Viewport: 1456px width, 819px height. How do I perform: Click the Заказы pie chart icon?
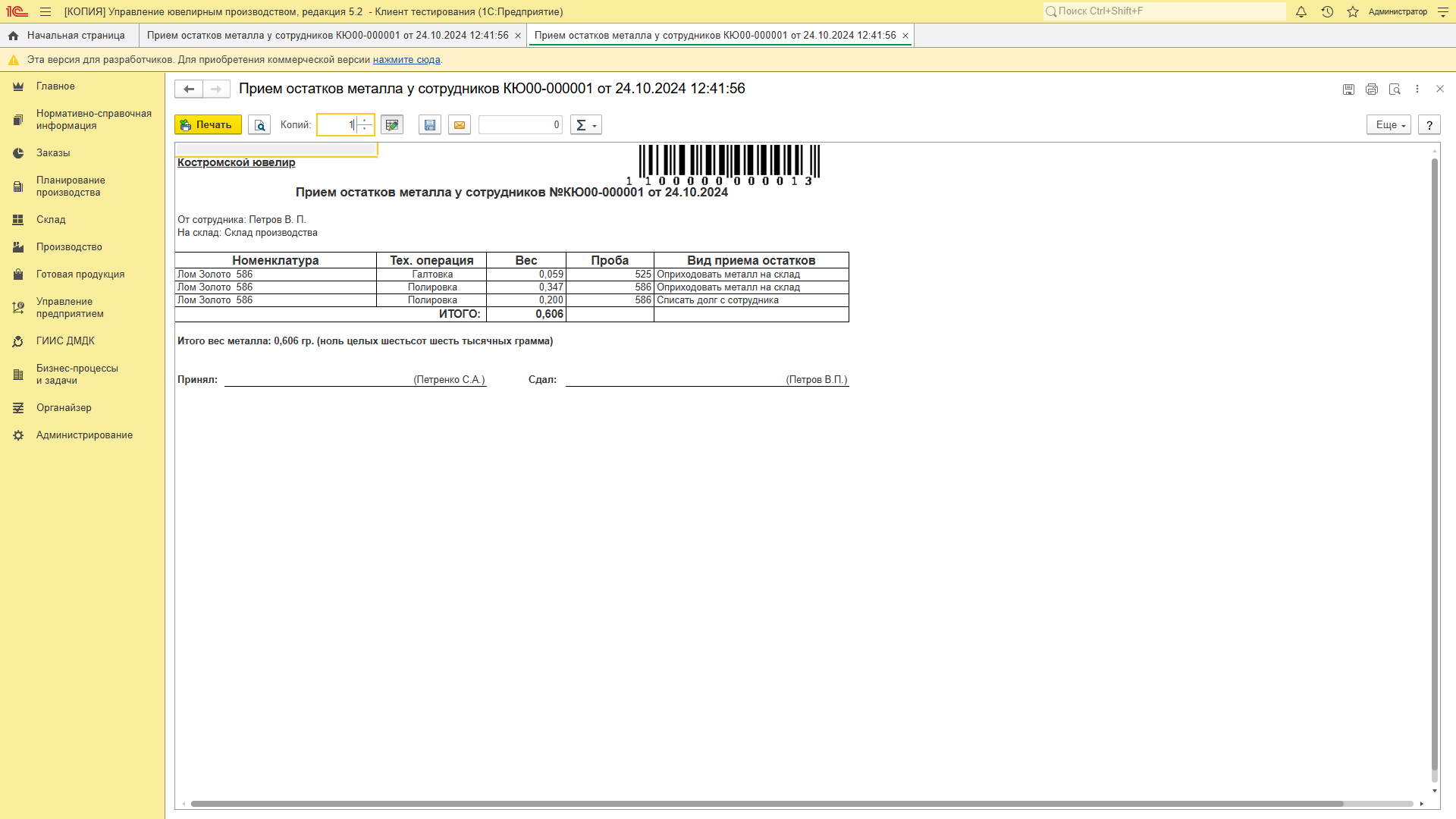click(x=18, y=153)
